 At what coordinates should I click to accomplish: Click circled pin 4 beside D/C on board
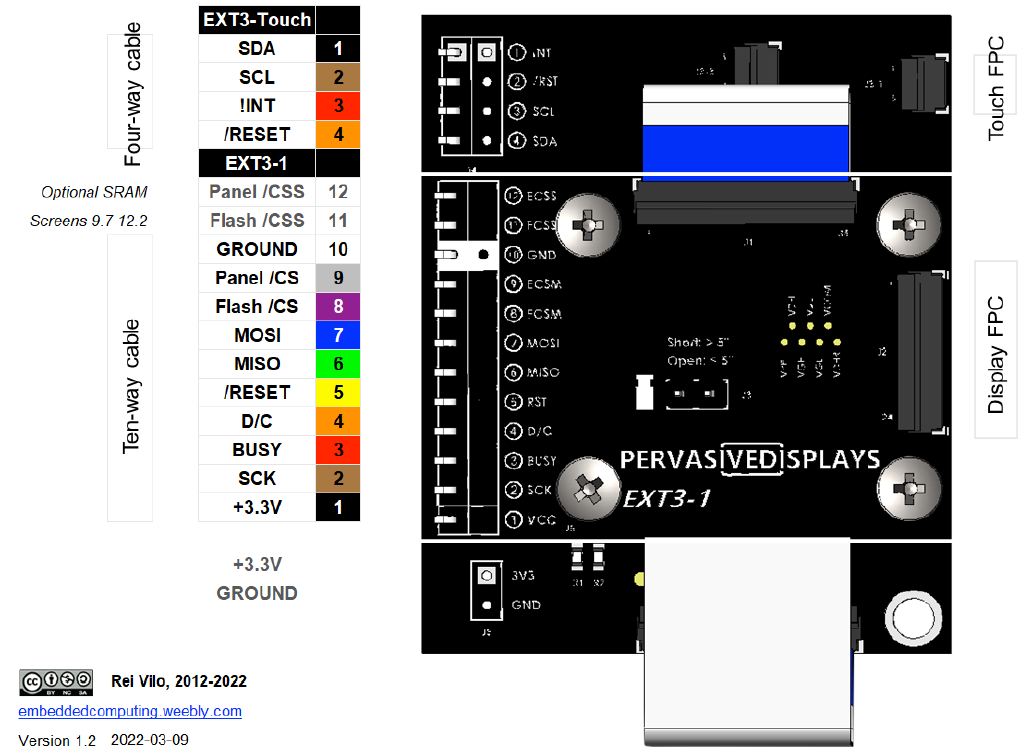pyautogui.click(x=513, y=431)
